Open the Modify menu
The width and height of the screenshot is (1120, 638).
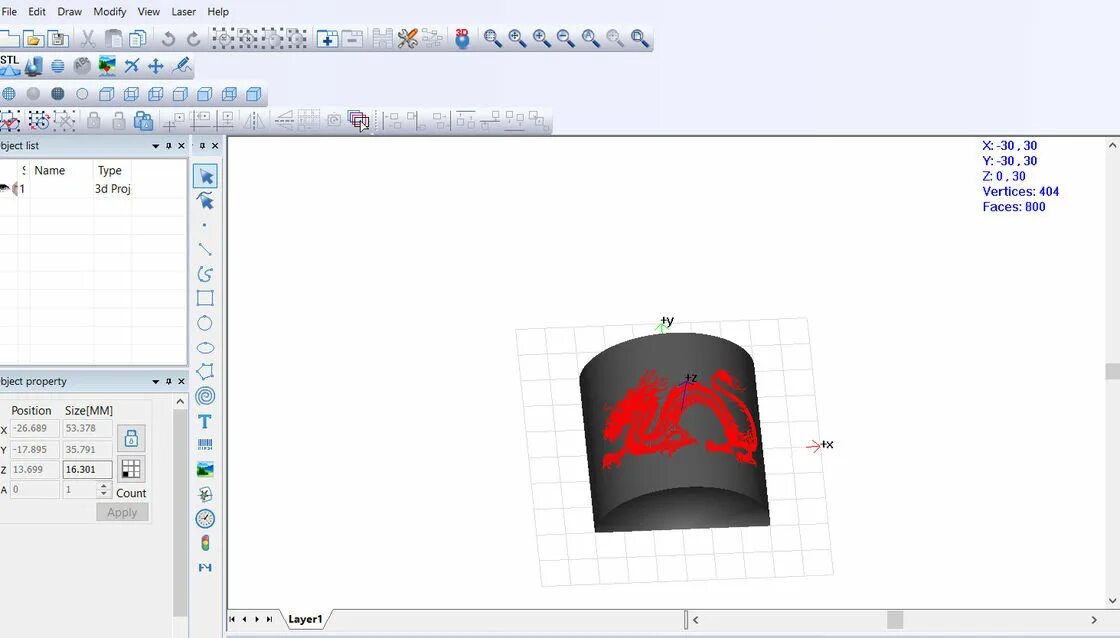(x=109, y=11)
